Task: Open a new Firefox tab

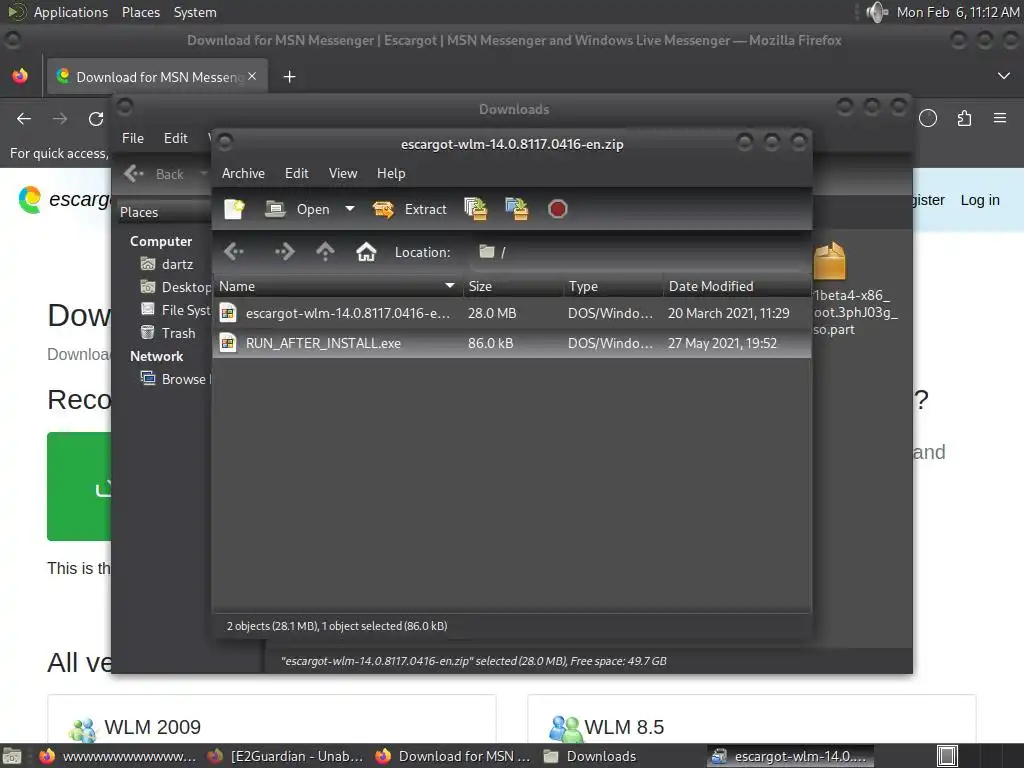Action: tap(289, 77)
